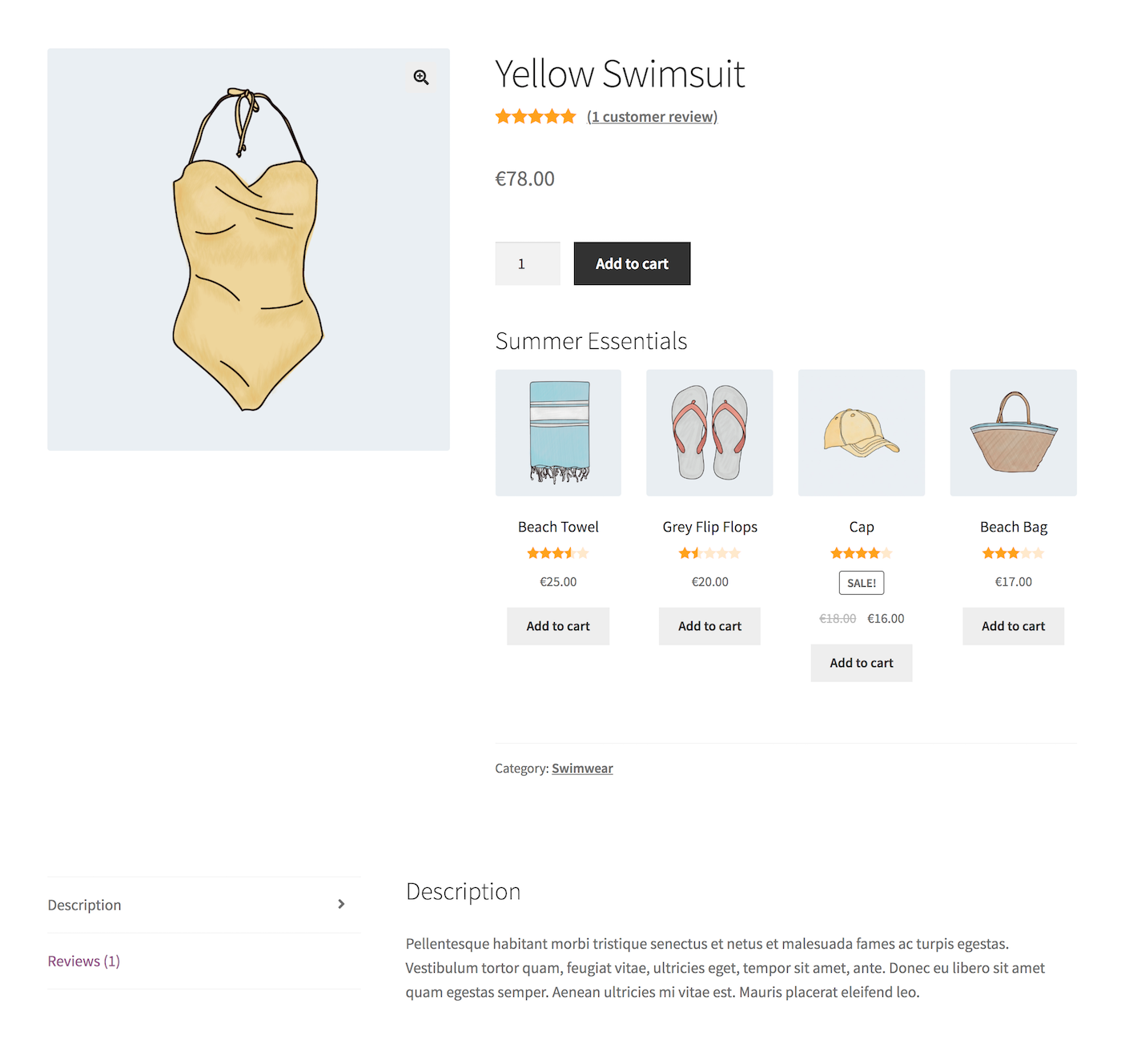Open the Swimwear category link
Screen dimensions: 1121x1064
point(582,768)
